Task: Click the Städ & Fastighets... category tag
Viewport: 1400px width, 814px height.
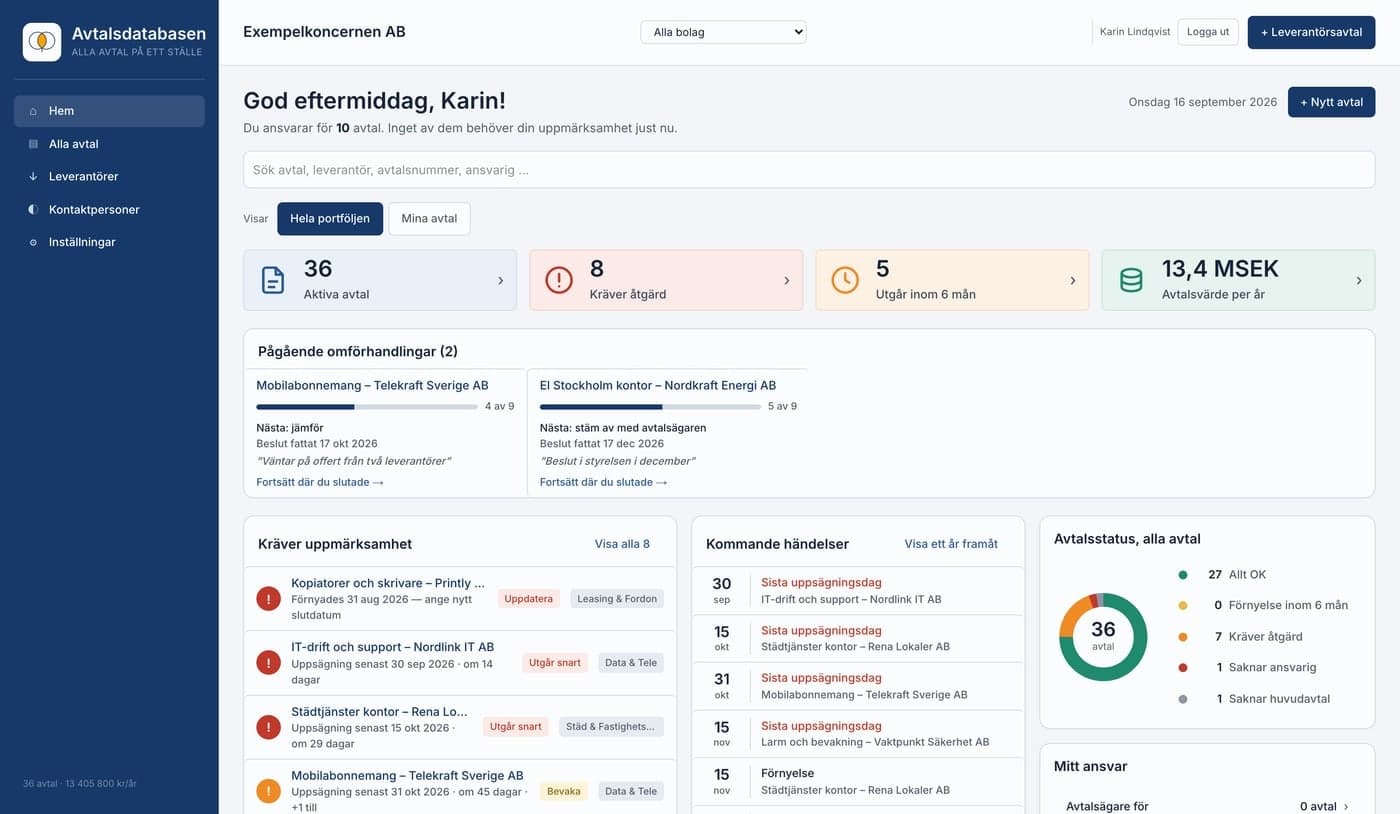Action: [x=611, y=727]
